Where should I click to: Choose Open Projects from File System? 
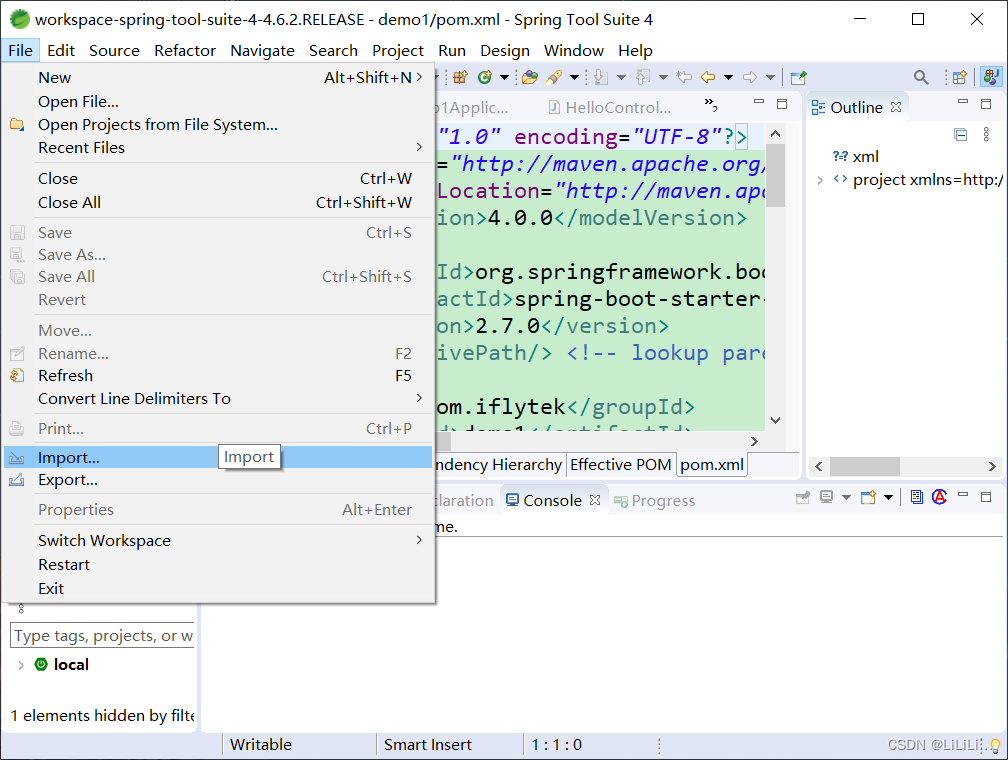217,125
